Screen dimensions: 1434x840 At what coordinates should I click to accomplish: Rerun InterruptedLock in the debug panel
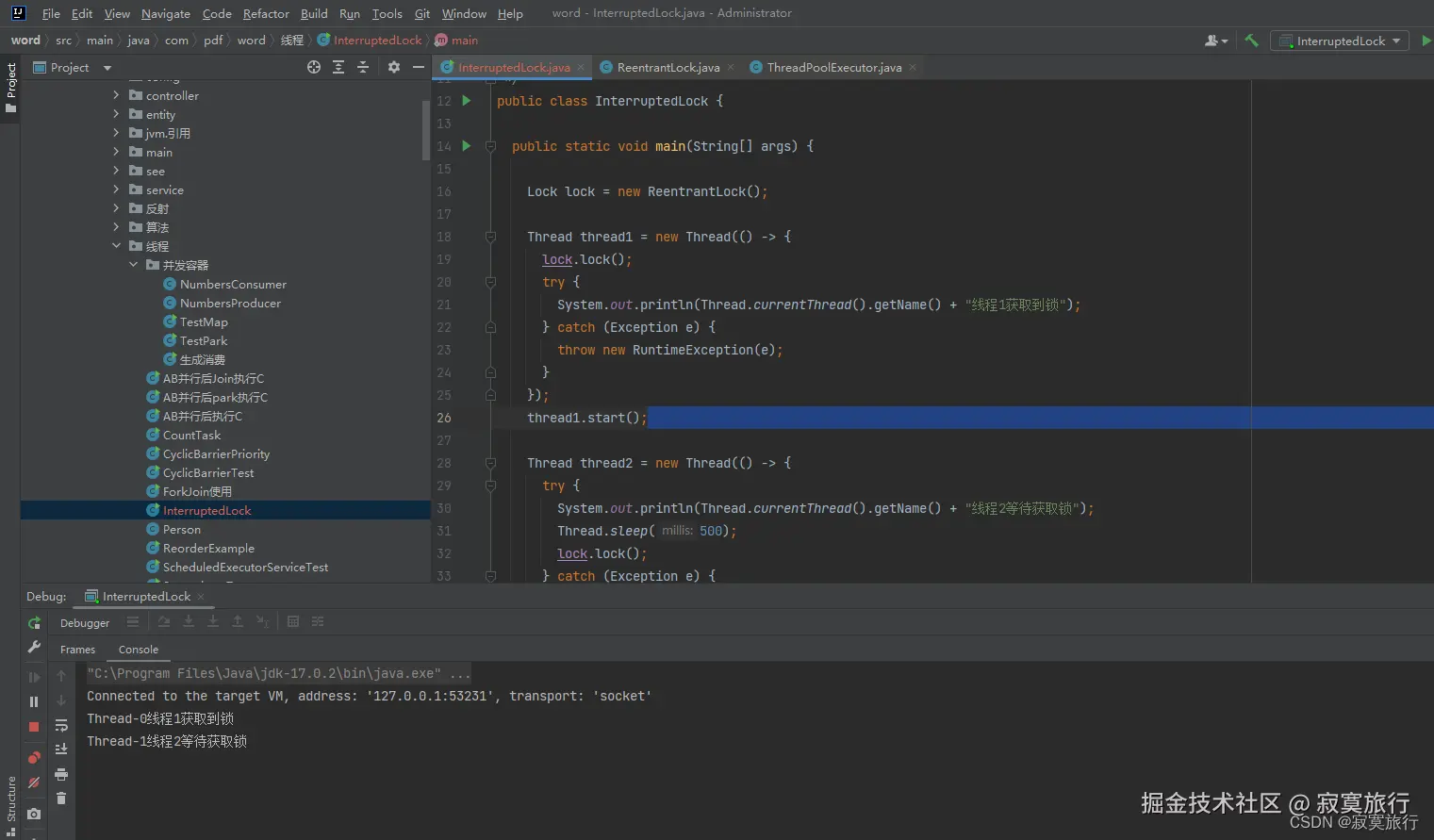click(x=34, y=623)
